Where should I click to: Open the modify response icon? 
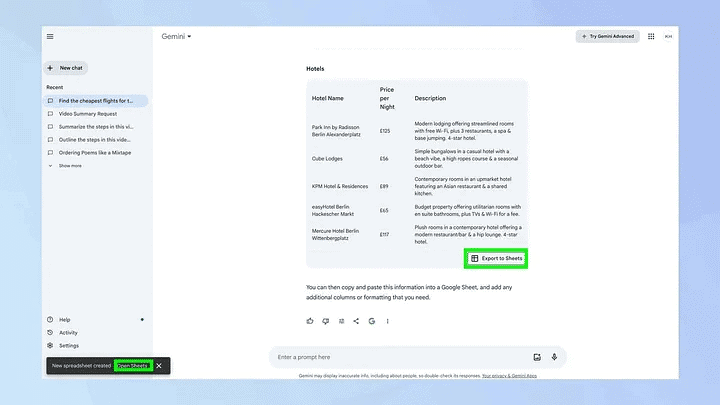tap(341, 321)
